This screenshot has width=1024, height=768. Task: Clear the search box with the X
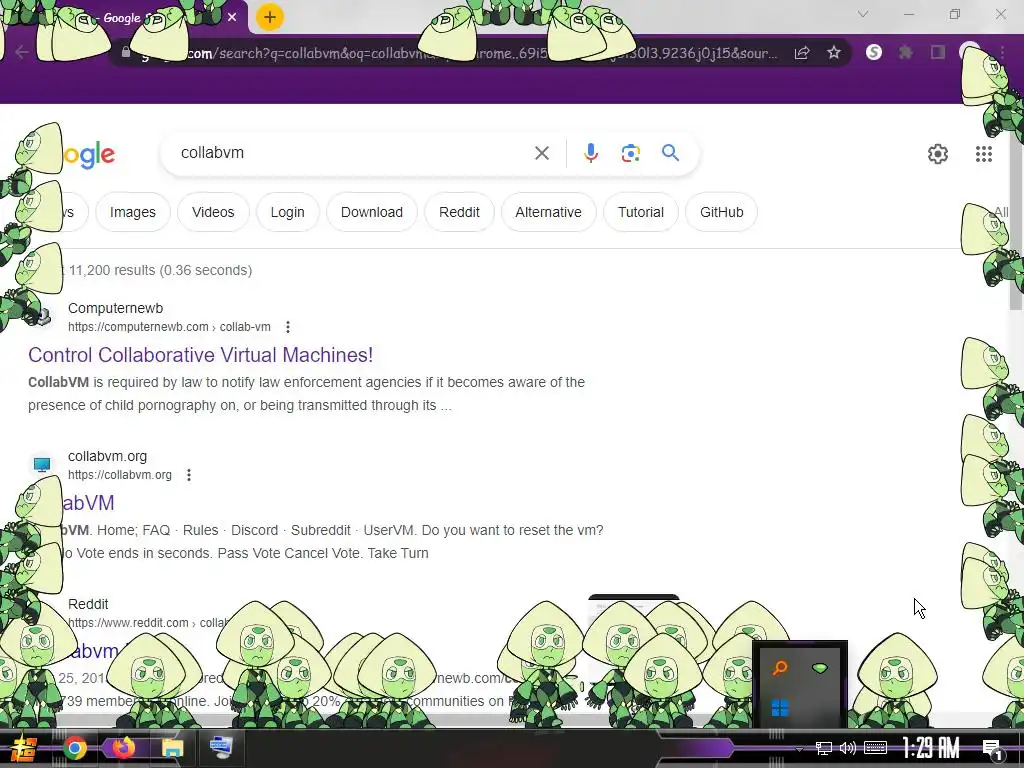pyautogui.click(x=542, y=153)
